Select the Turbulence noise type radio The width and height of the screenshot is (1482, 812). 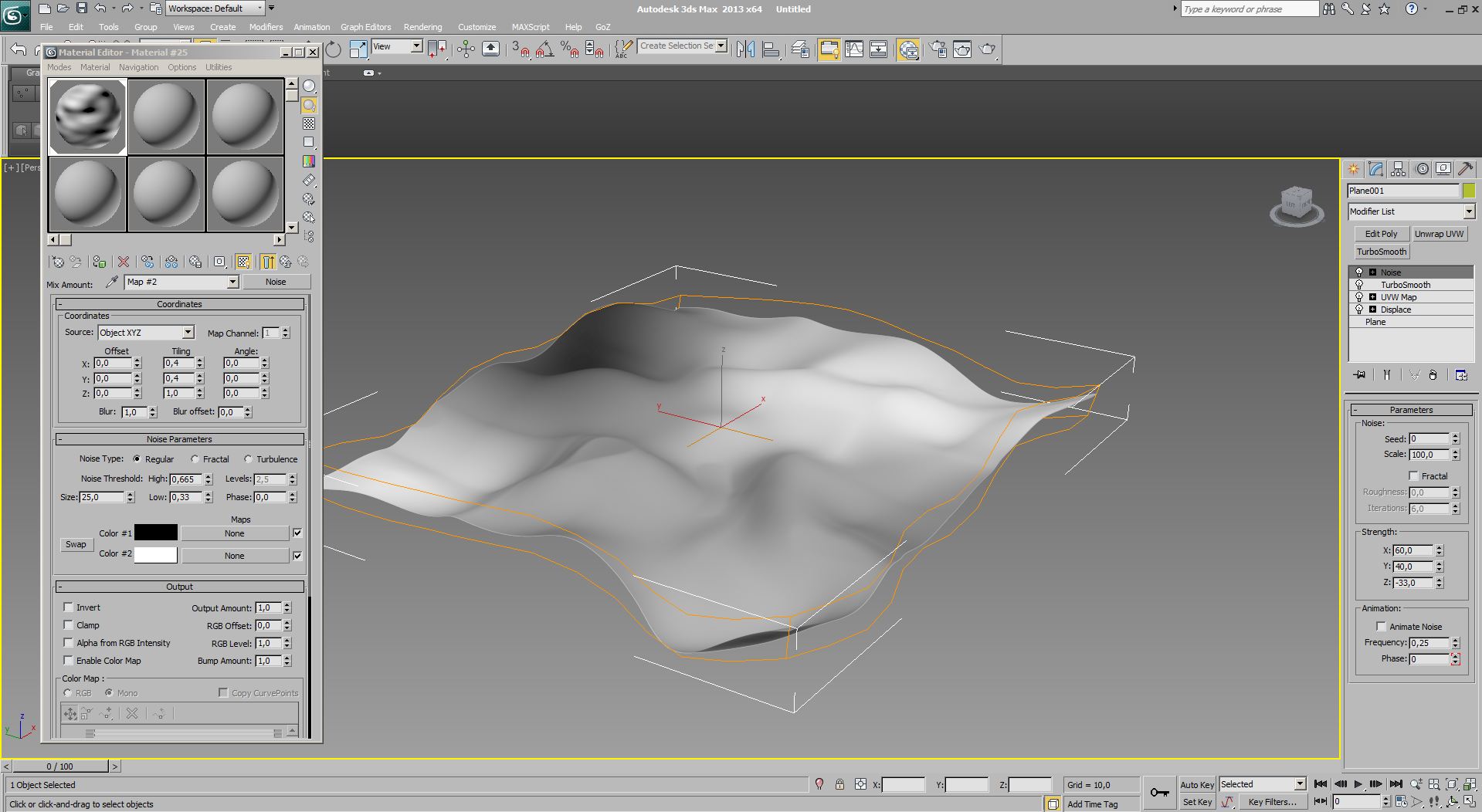(249, 459)
